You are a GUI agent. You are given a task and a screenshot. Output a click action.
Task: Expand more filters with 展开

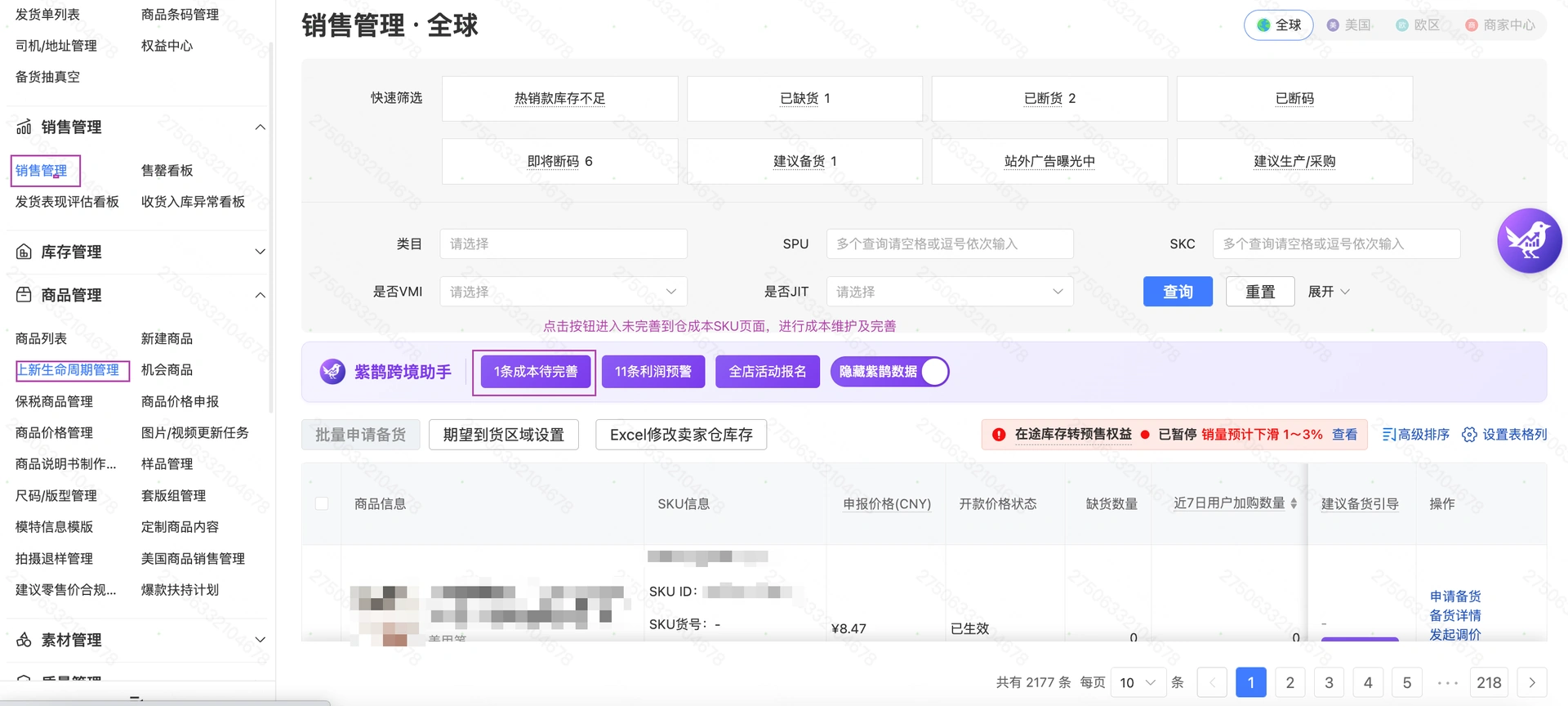tap(1329, 292)
